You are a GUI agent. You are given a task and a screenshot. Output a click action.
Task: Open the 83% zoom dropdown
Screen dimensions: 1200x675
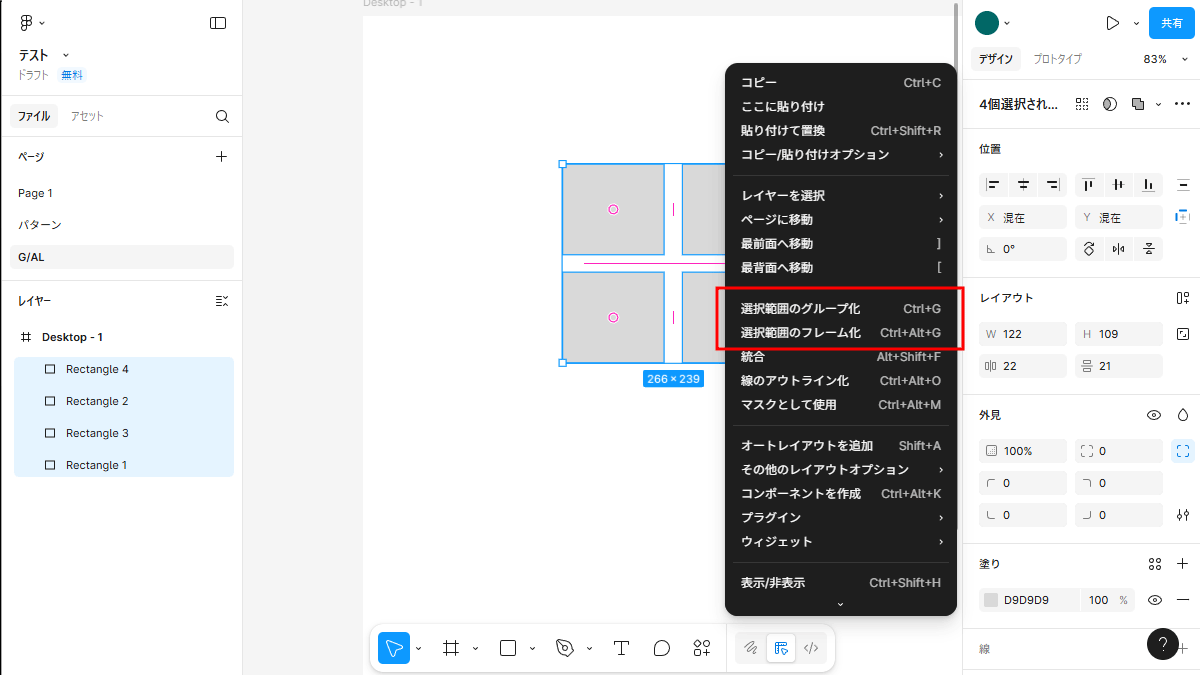click(x=1161, y=59)
